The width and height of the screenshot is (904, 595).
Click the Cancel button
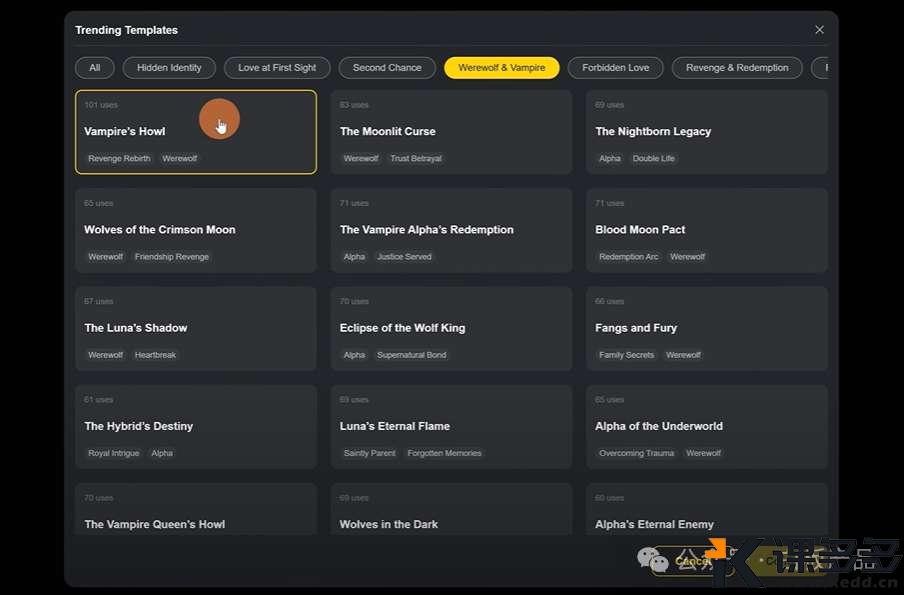[692, 561]
